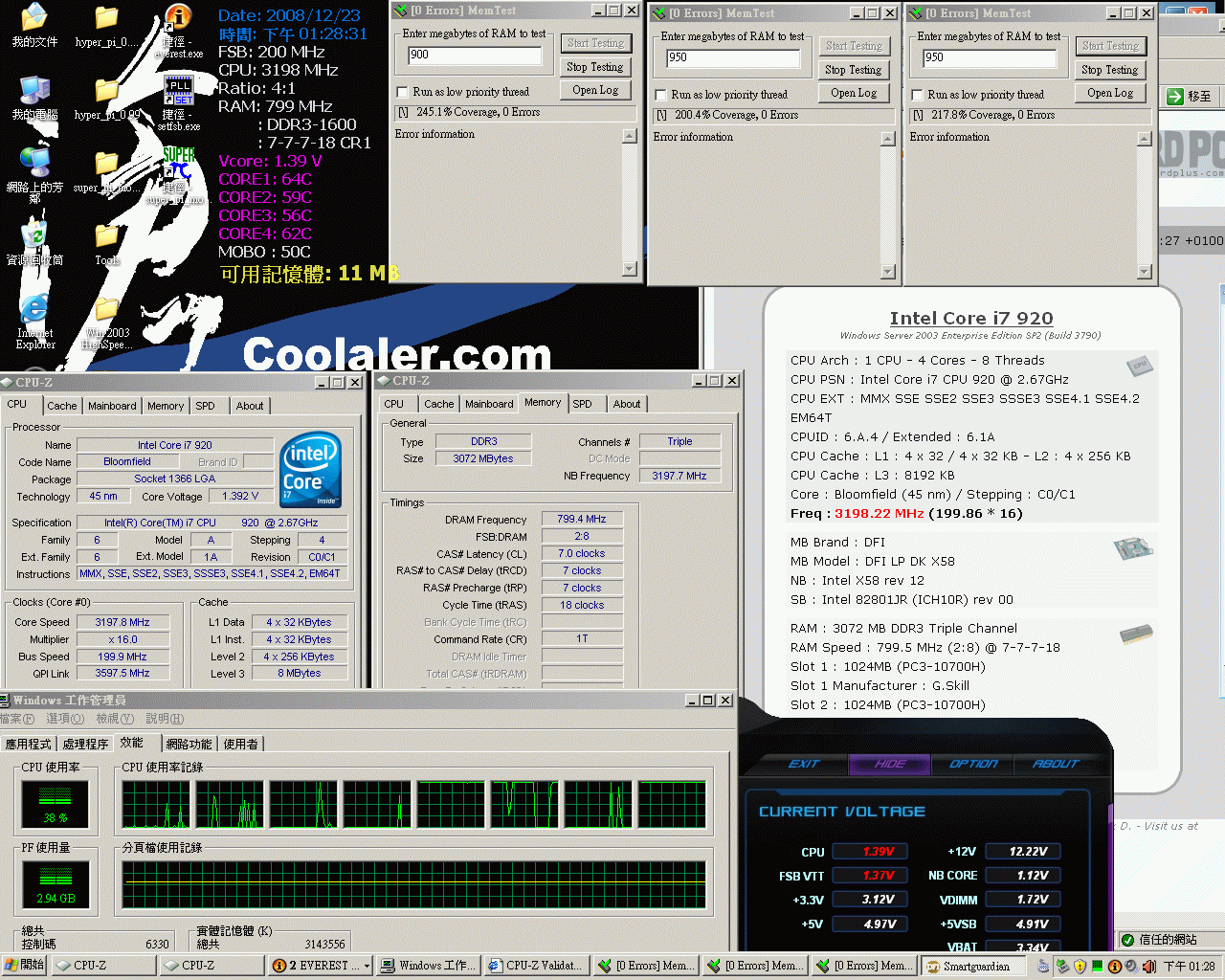Open the 網路功能 tab in Task Manager
The width and height of the screenshot is (1225, 980).
pos(189,744)
